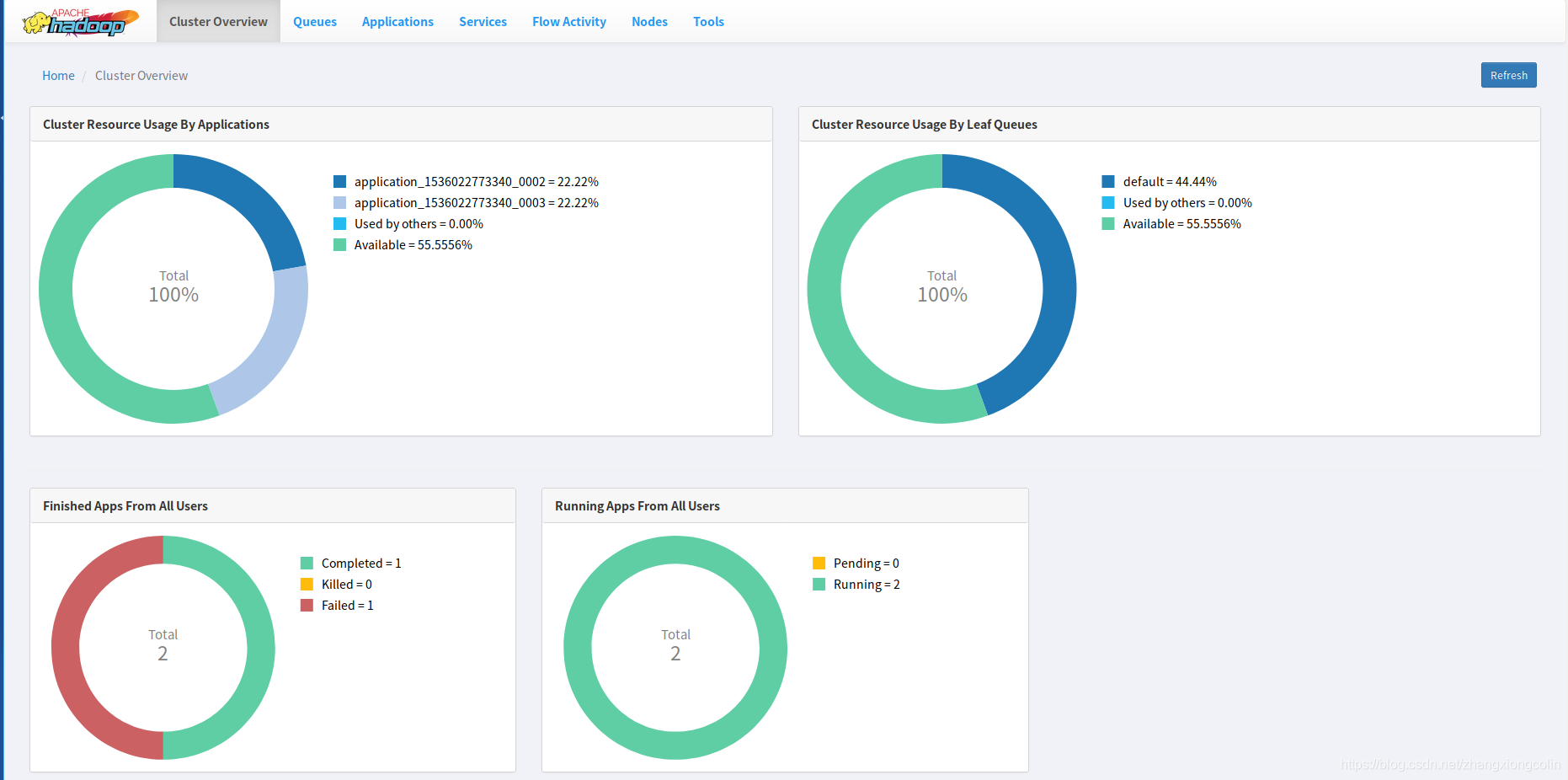This screenshot has height=780, width=1568.
Task: Click the Running legend swatch
Action: [x=819, y=585]
